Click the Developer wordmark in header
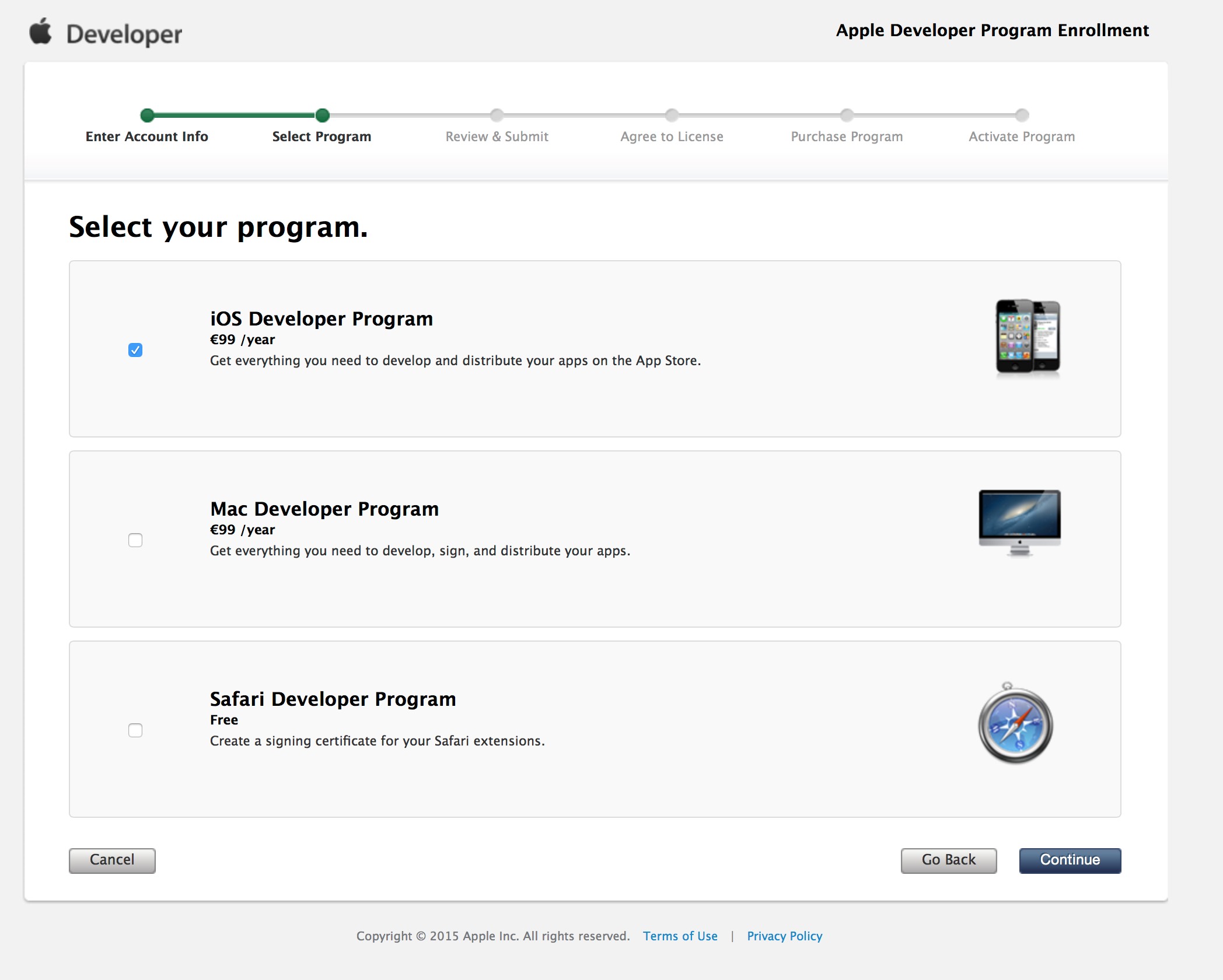Viewport: 1223px width, 980px height. pos(124,34)
